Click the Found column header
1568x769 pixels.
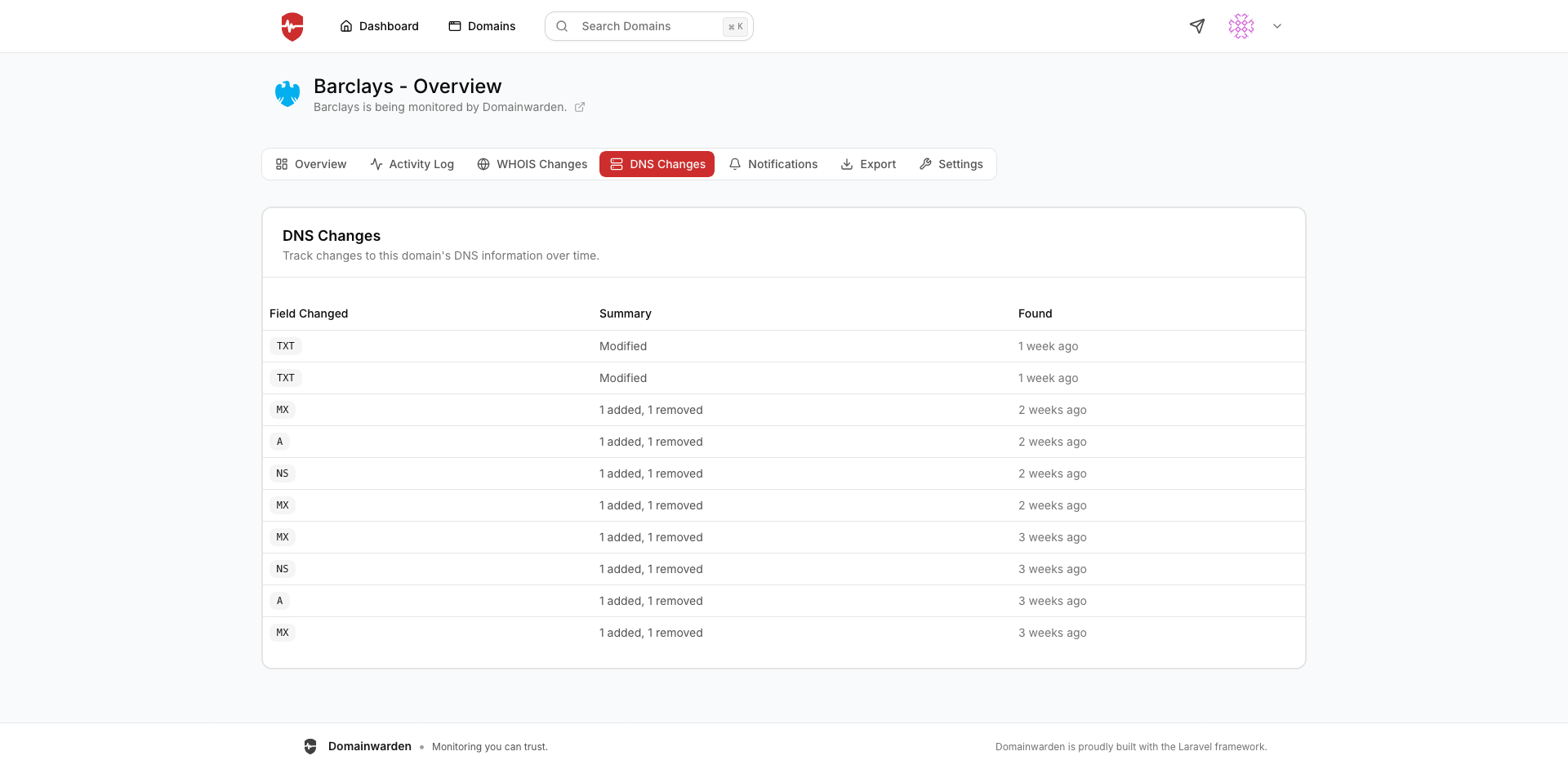click(x=1035, y=313)
